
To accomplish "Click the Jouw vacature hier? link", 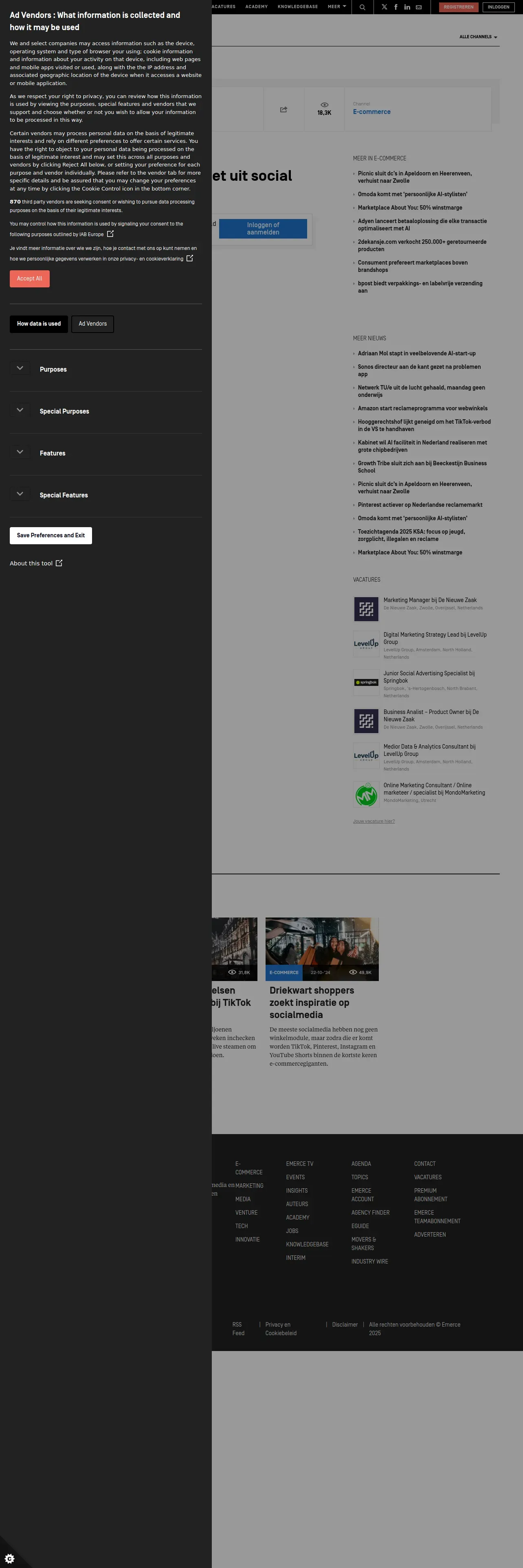I will (374, 821).
